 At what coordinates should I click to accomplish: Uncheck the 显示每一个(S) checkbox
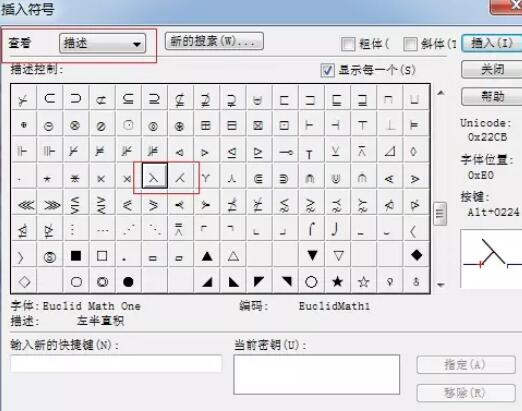click(x=327, y=70)
